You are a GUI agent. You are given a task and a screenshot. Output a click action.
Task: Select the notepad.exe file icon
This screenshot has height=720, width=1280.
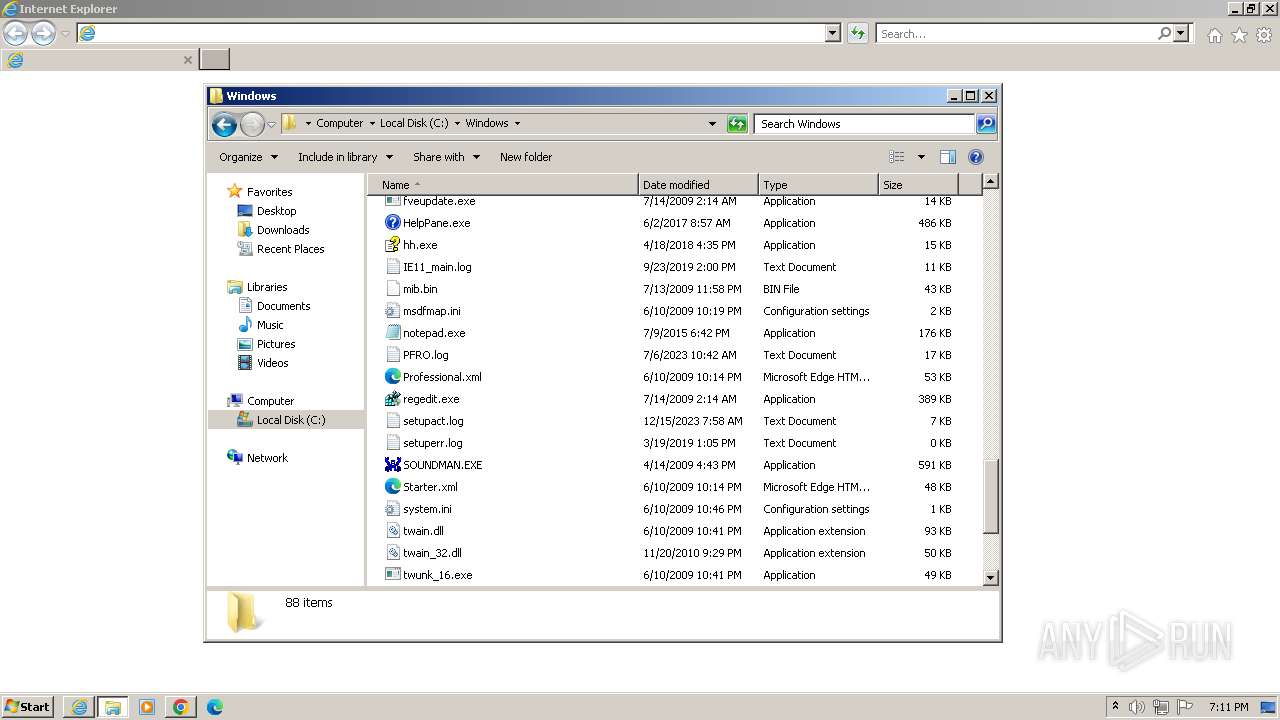tap(393, 333)
